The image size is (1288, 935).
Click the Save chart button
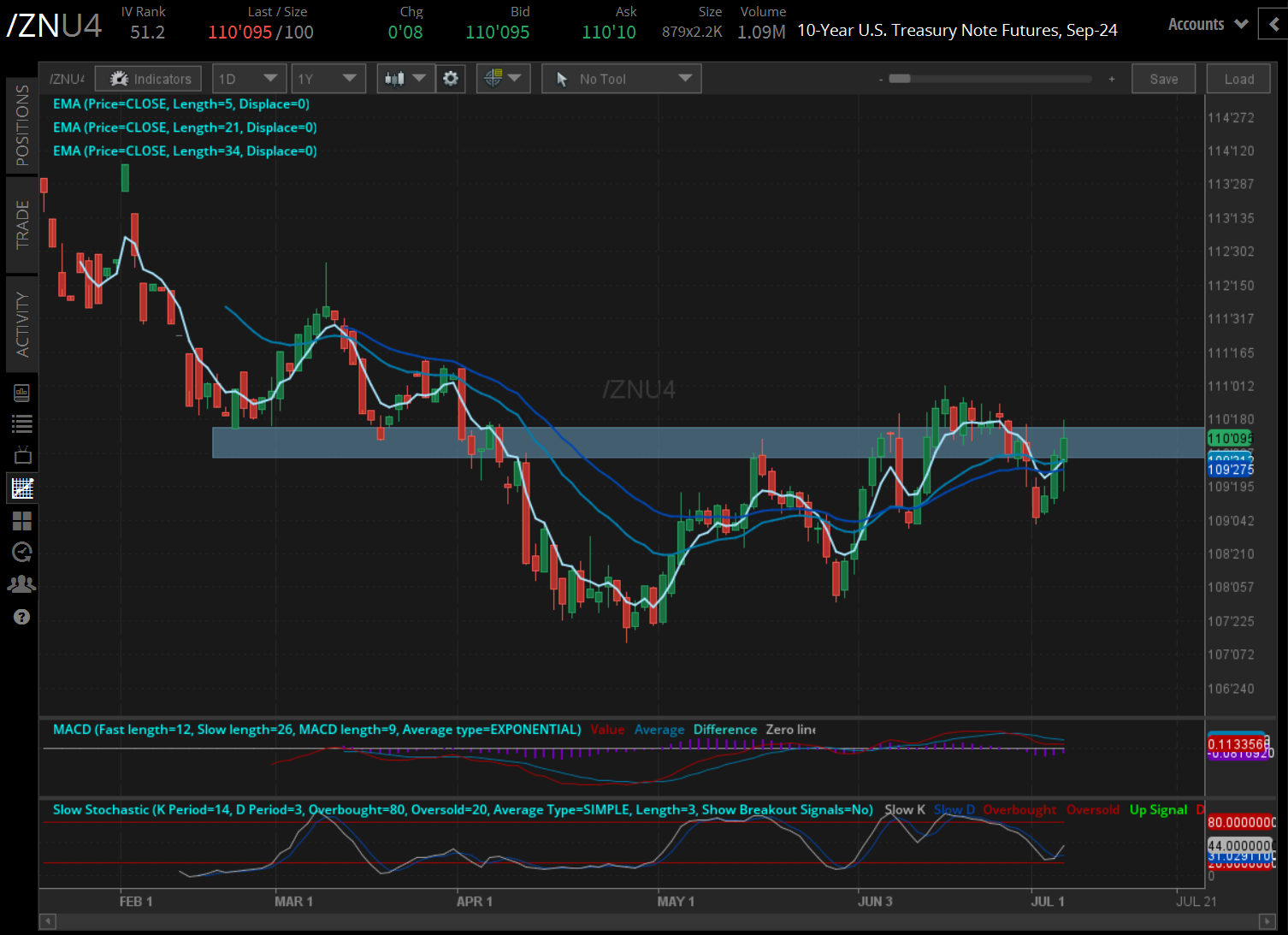click(1163, 79)
